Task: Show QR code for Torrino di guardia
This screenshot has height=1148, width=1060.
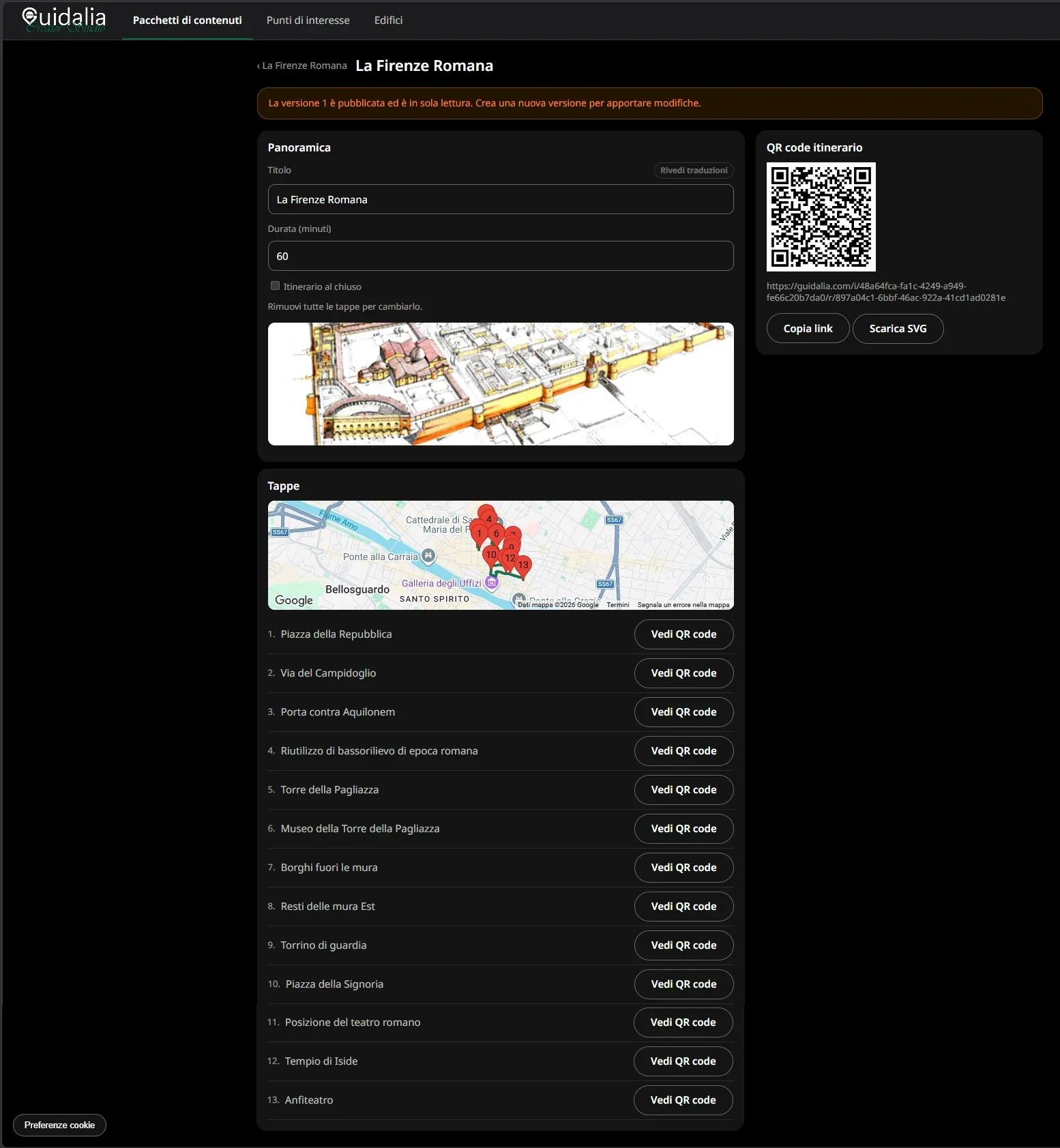Action: tap(684, 945)
